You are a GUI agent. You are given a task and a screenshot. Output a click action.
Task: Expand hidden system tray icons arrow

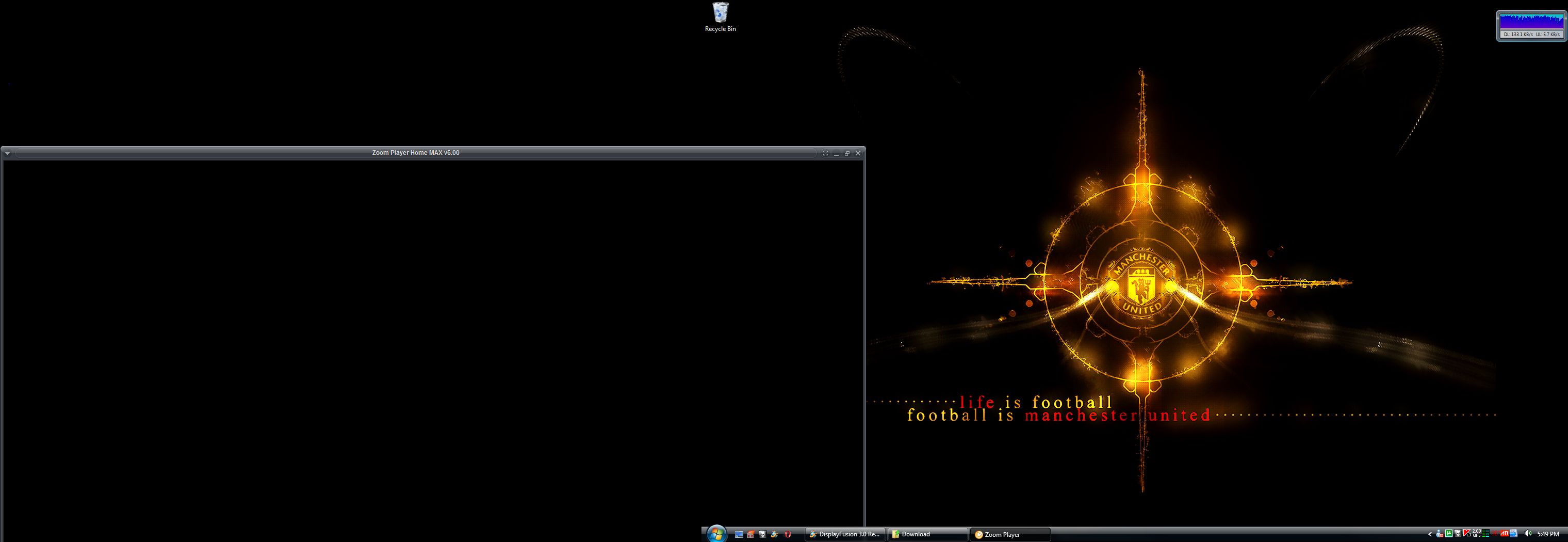pyautogui.click(x=1430, y=535)
